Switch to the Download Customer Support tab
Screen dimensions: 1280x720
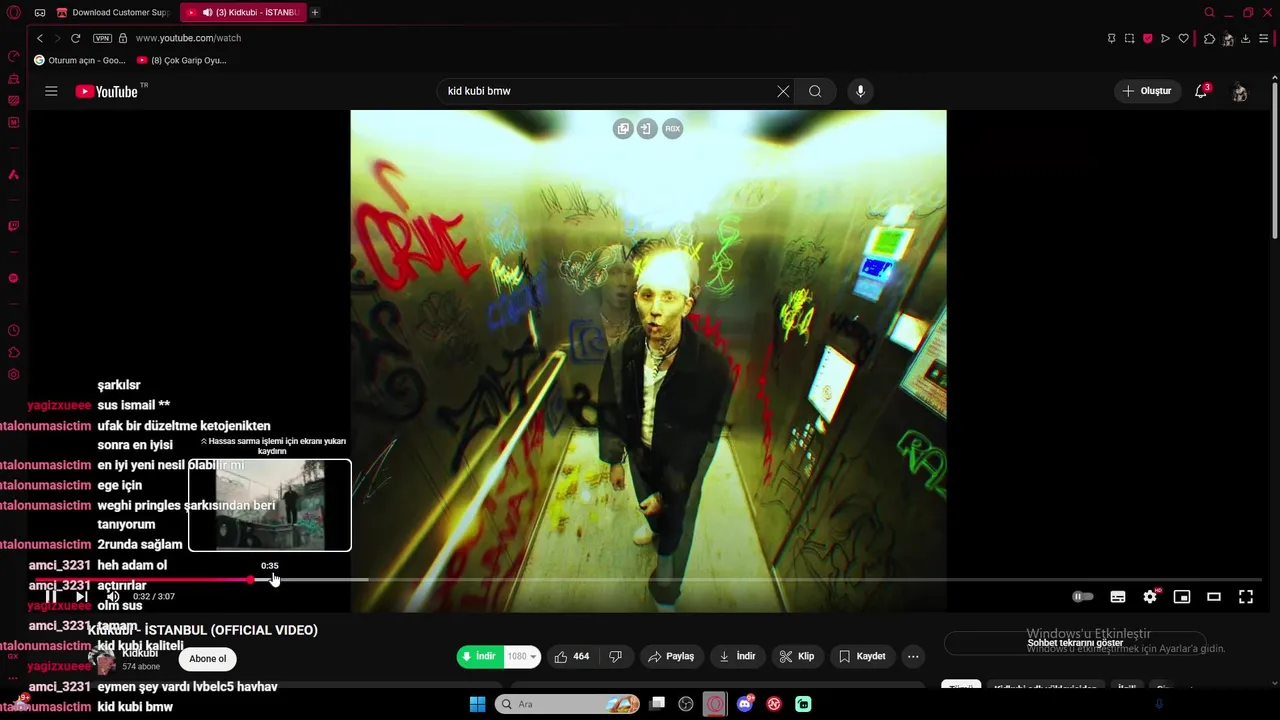114,12
